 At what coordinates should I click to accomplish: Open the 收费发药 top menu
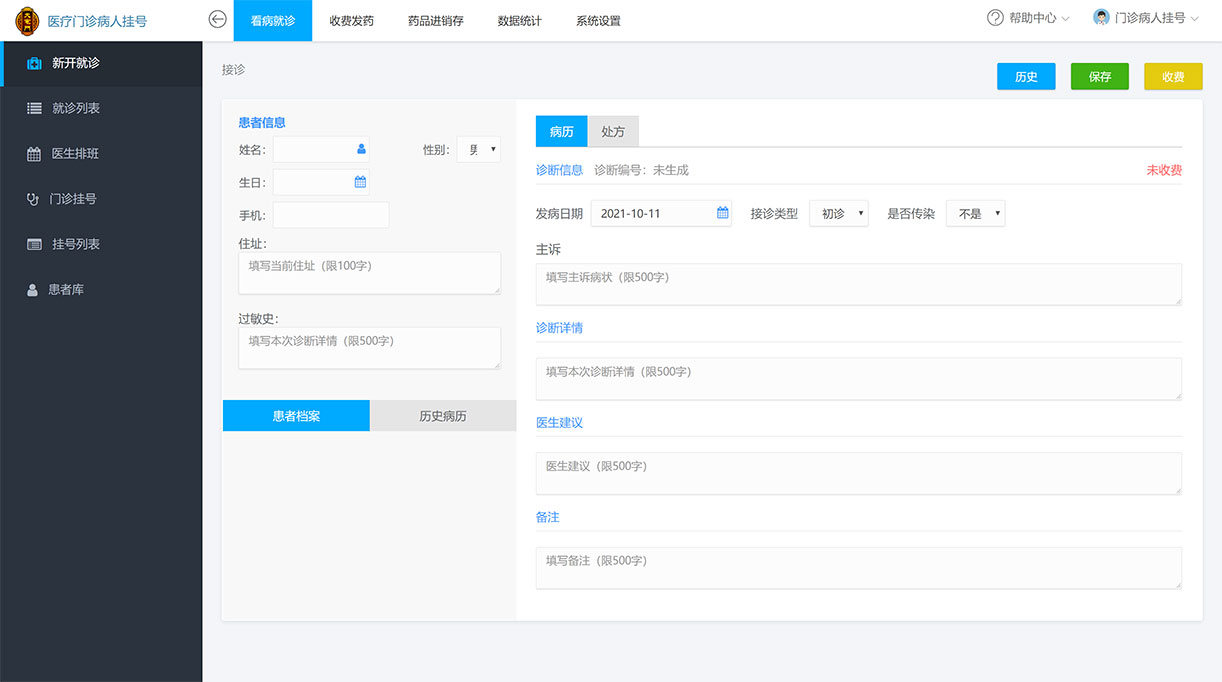pyautogui.click(x=351, y=21)
